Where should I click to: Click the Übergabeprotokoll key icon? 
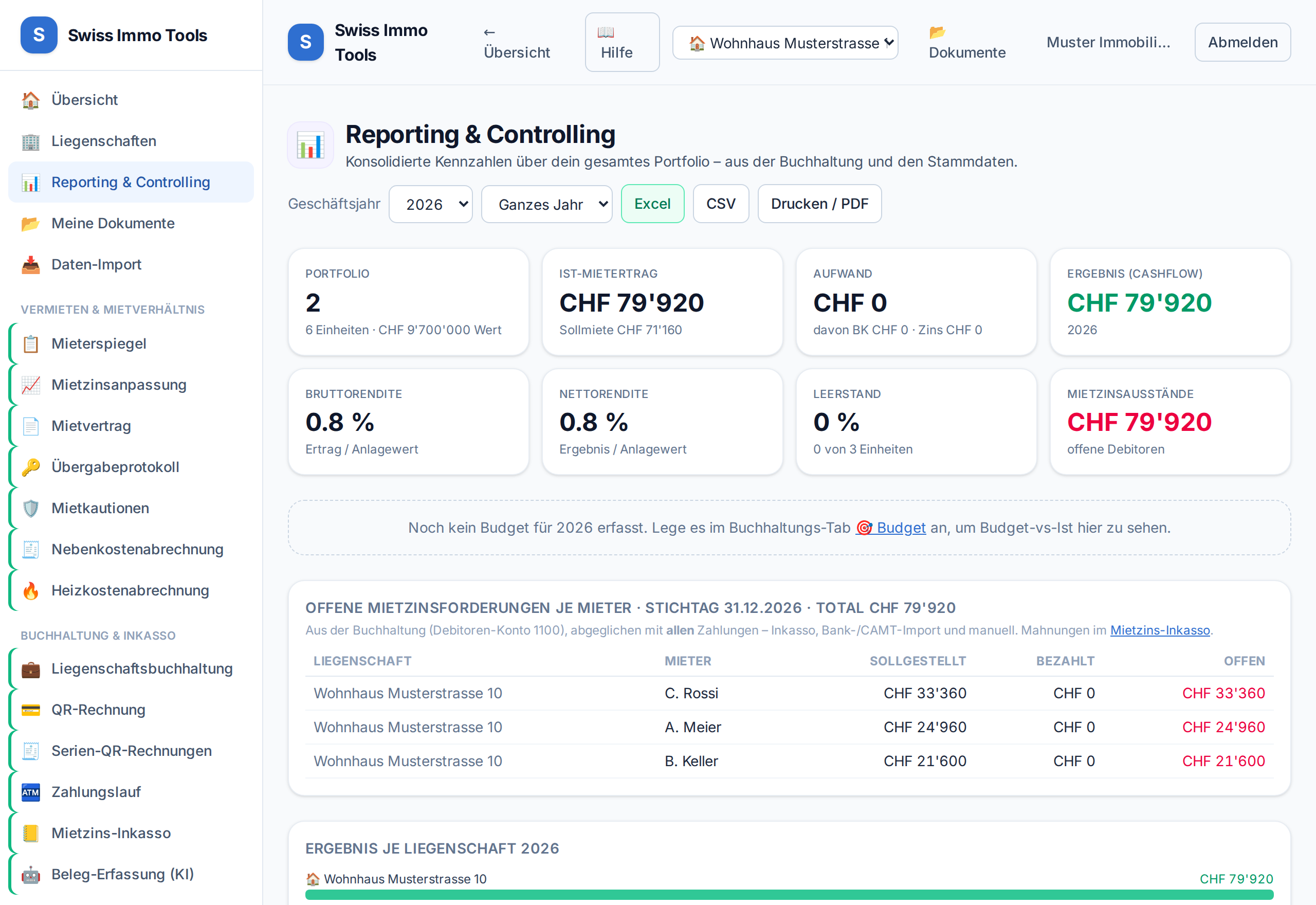coord(31,467)
